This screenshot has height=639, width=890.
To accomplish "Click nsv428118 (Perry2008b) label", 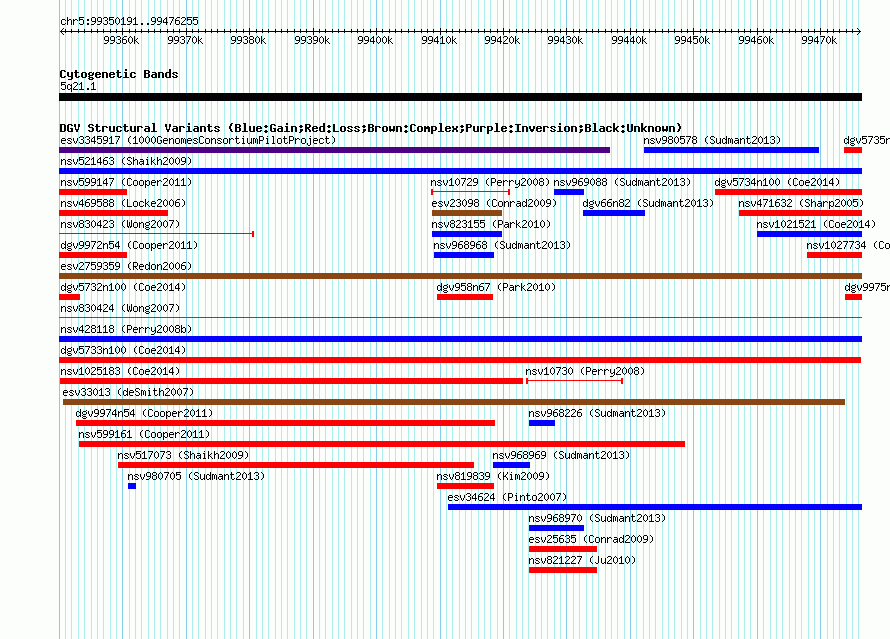I will pyautogui.click(x=126, y=329).
